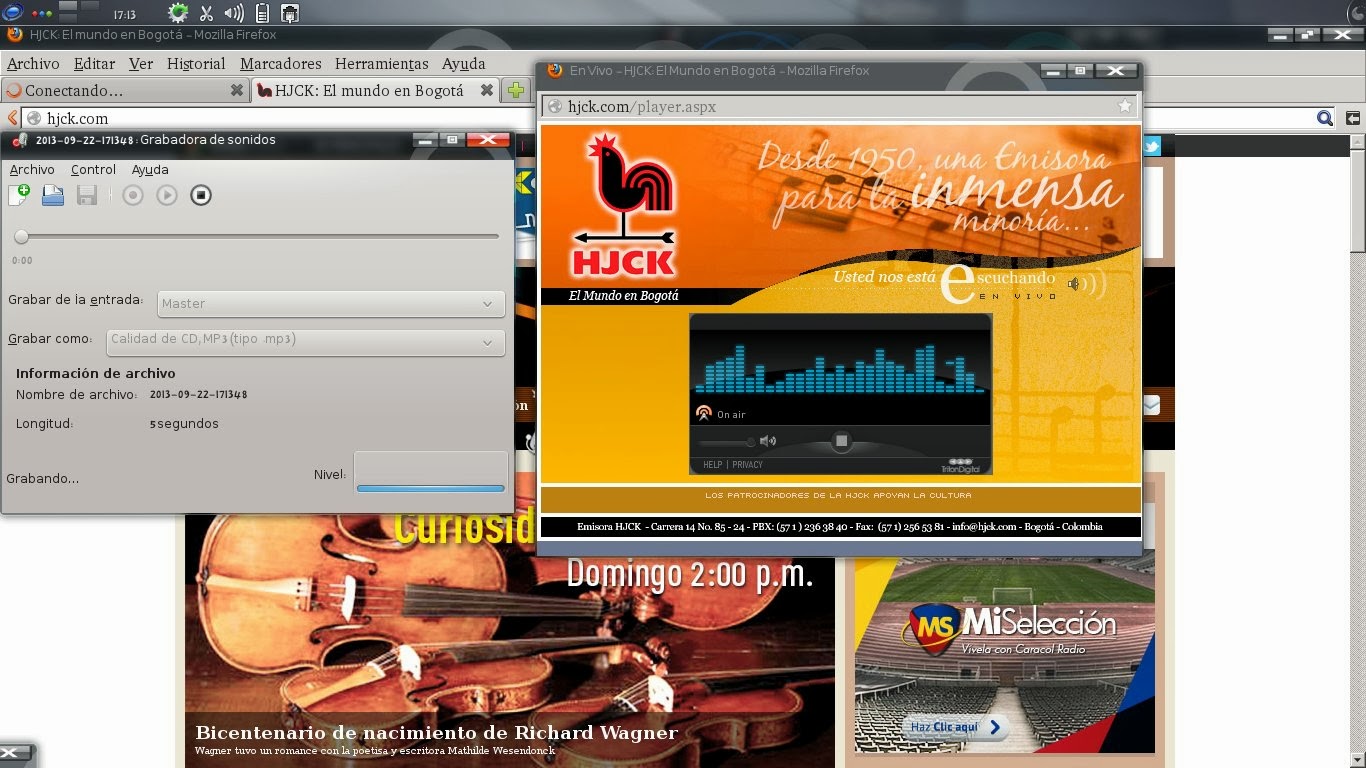Open Control menu in Grabadora de sonidos
This screenshot has width=1366, height=768.
point(93,170)
